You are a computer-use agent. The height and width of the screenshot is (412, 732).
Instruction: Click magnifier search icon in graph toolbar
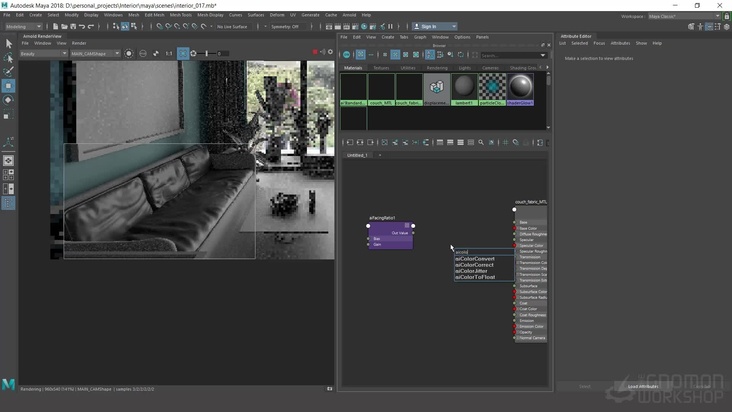(x=481, y=142)
